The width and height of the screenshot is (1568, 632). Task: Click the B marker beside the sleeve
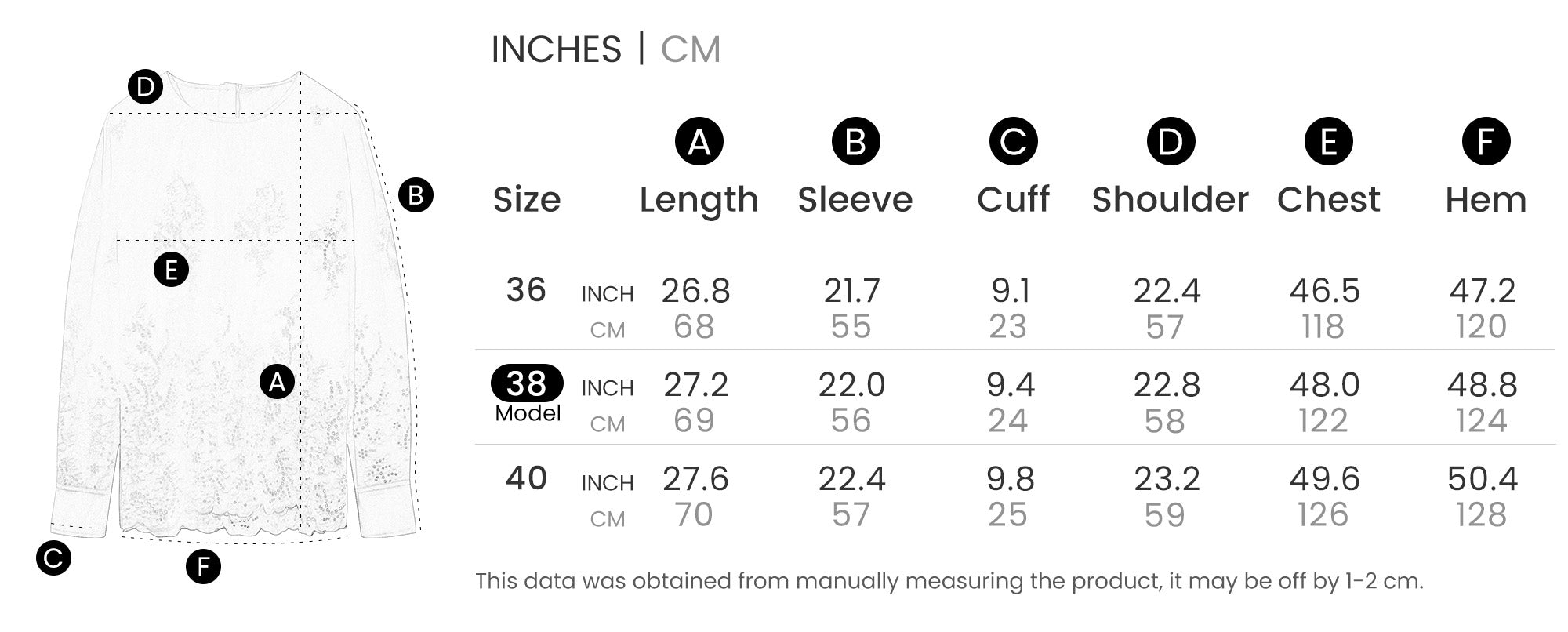[416, 194]
